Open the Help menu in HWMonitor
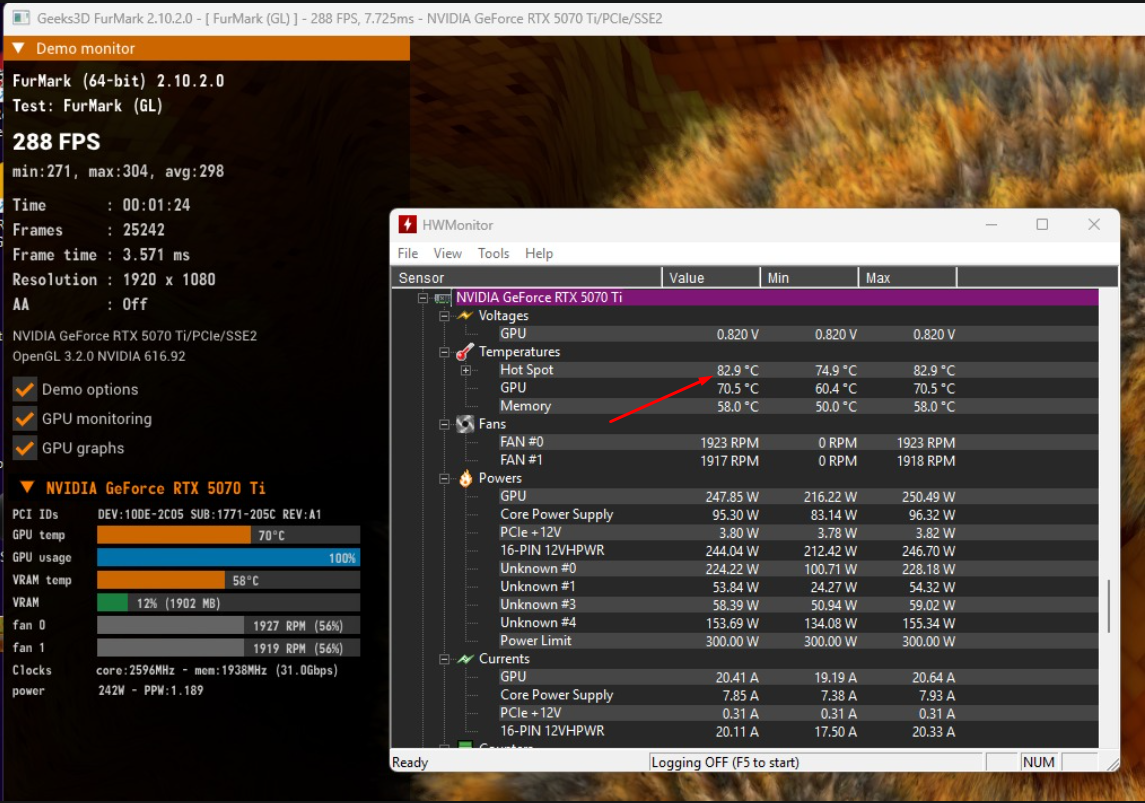Viewport: 1145px width, 803px height. 539,253
